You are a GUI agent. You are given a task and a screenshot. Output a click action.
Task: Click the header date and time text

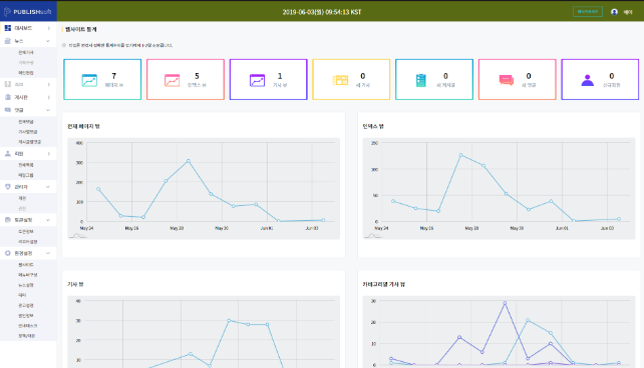pos(322,12)
